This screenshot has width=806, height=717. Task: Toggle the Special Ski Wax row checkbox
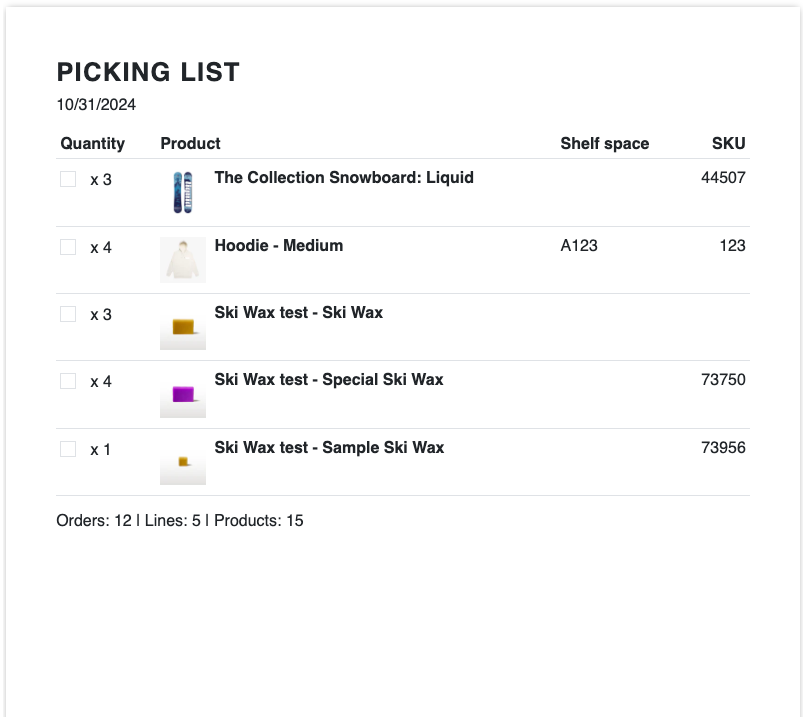click(x=68, y=381)
